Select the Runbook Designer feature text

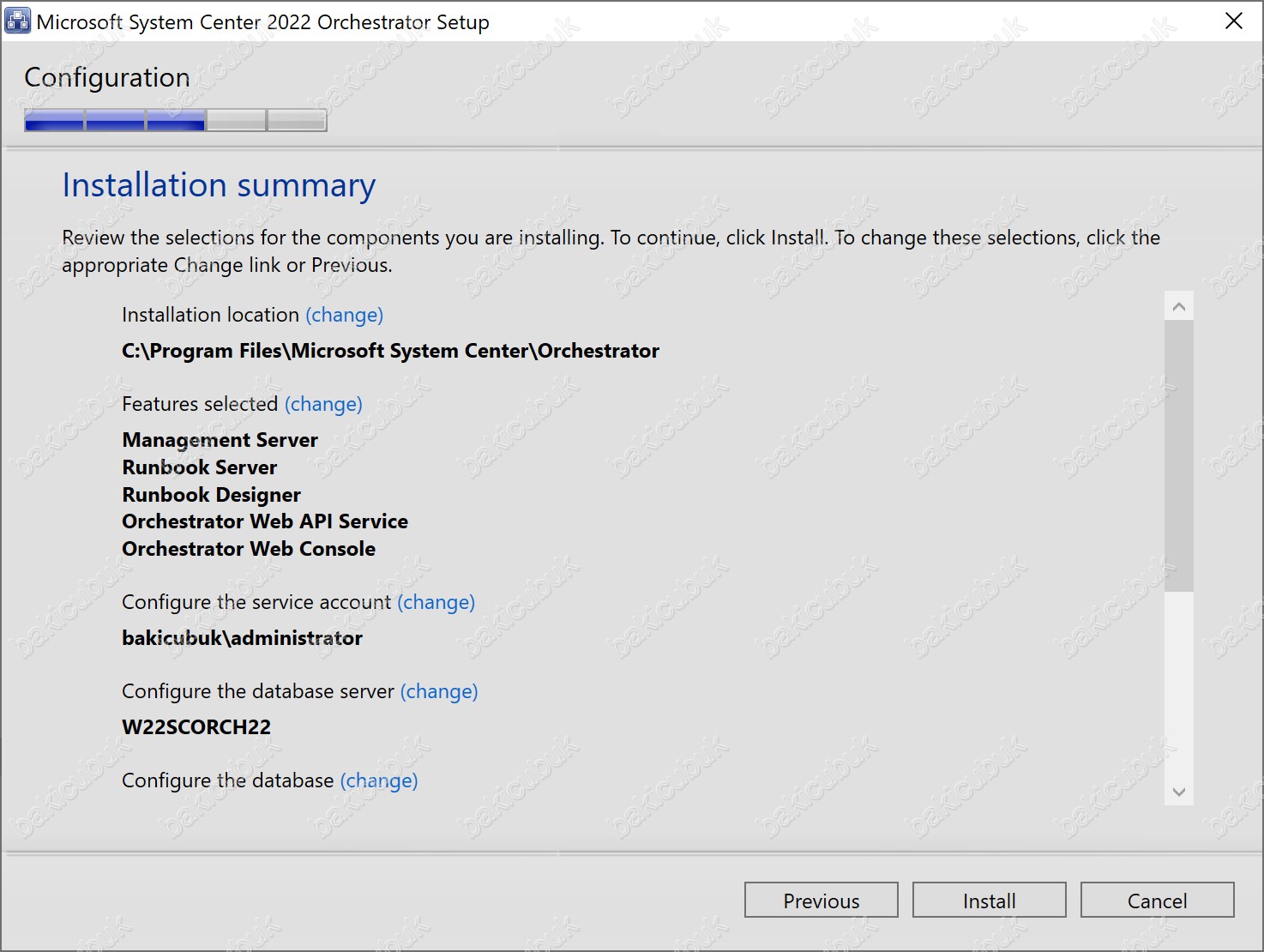pyautogui.click(x=211, y=495)
